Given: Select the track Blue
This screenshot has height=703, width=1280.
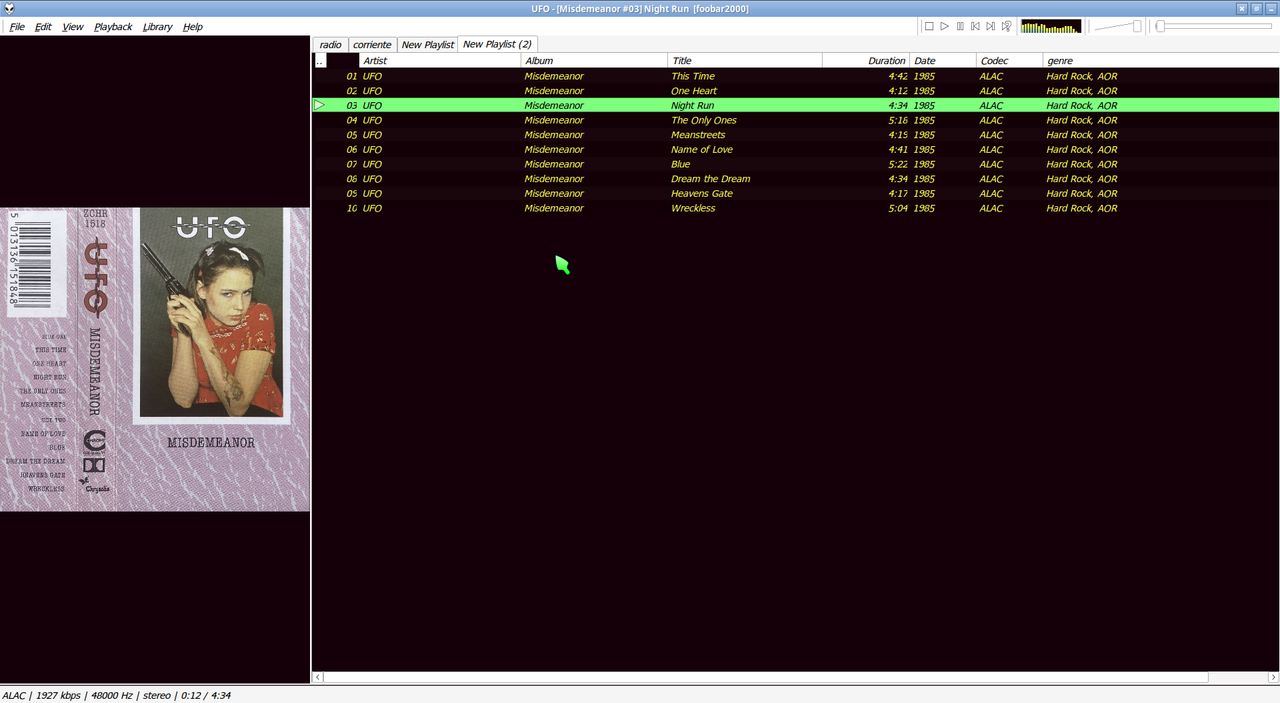Looking at the screenshot, I should click(795, 164).
